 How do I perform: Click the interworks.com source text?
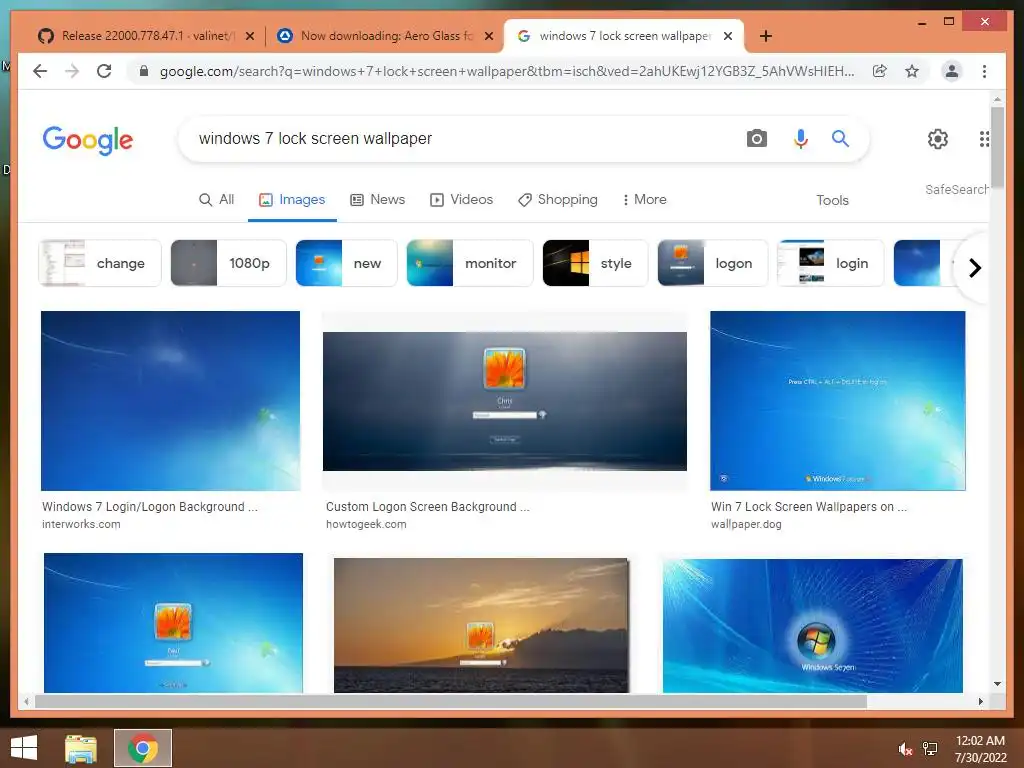point(81,524)
